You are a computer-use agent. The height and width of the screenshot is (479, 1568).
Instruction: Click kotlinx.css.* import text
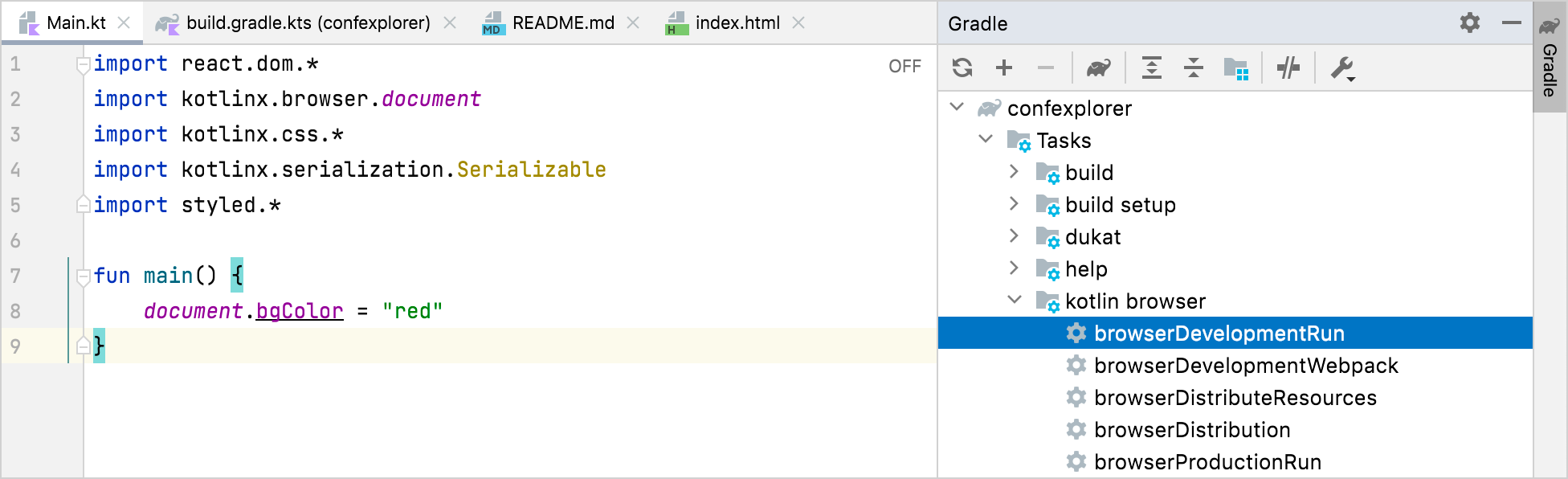[263, 134]
